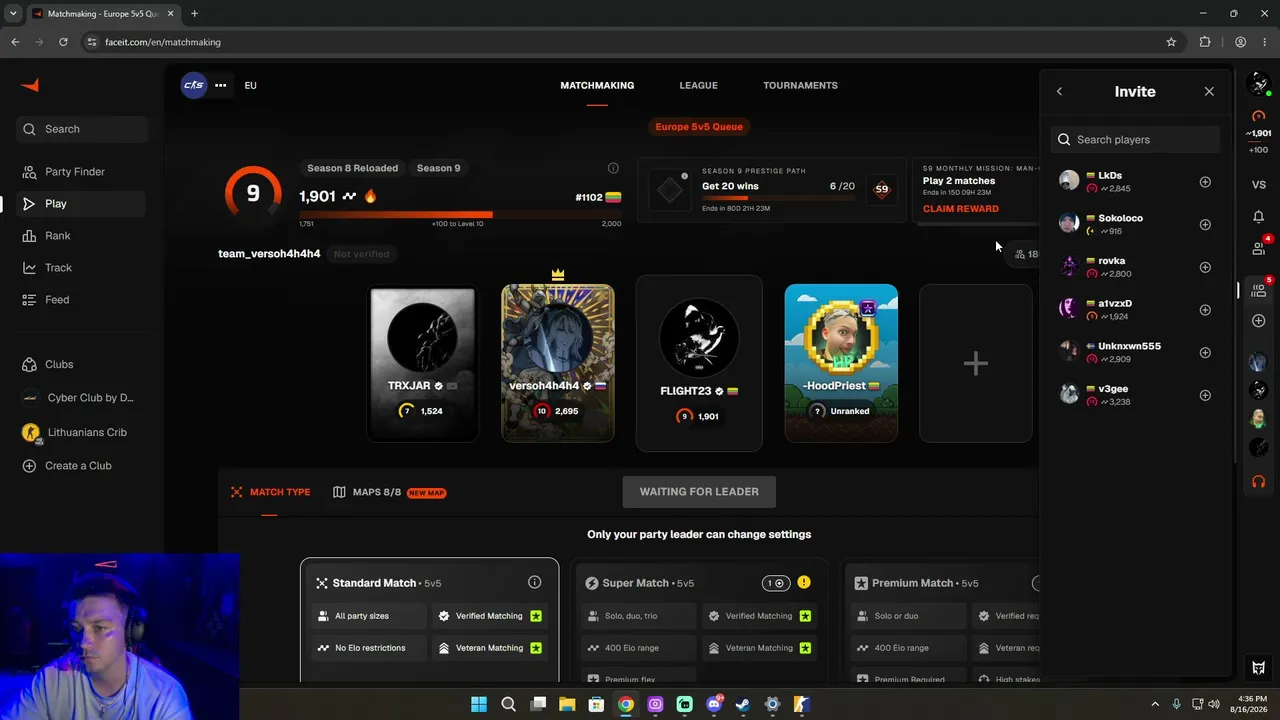1280x720 pixels.
Task: Open TRXJAR's player card
Action: click(x=423, y=364)
